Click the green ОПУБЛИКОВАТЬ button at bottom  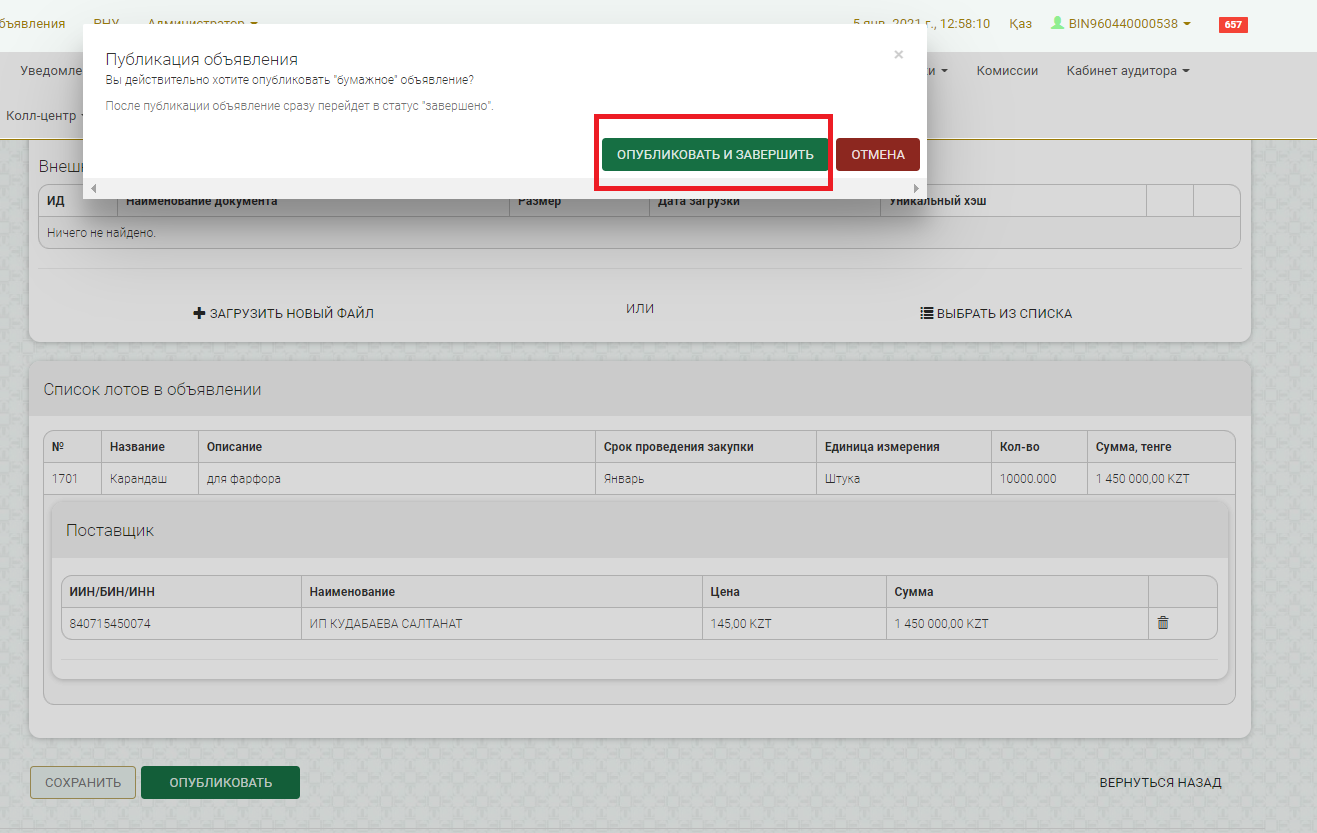click(220, 782)
